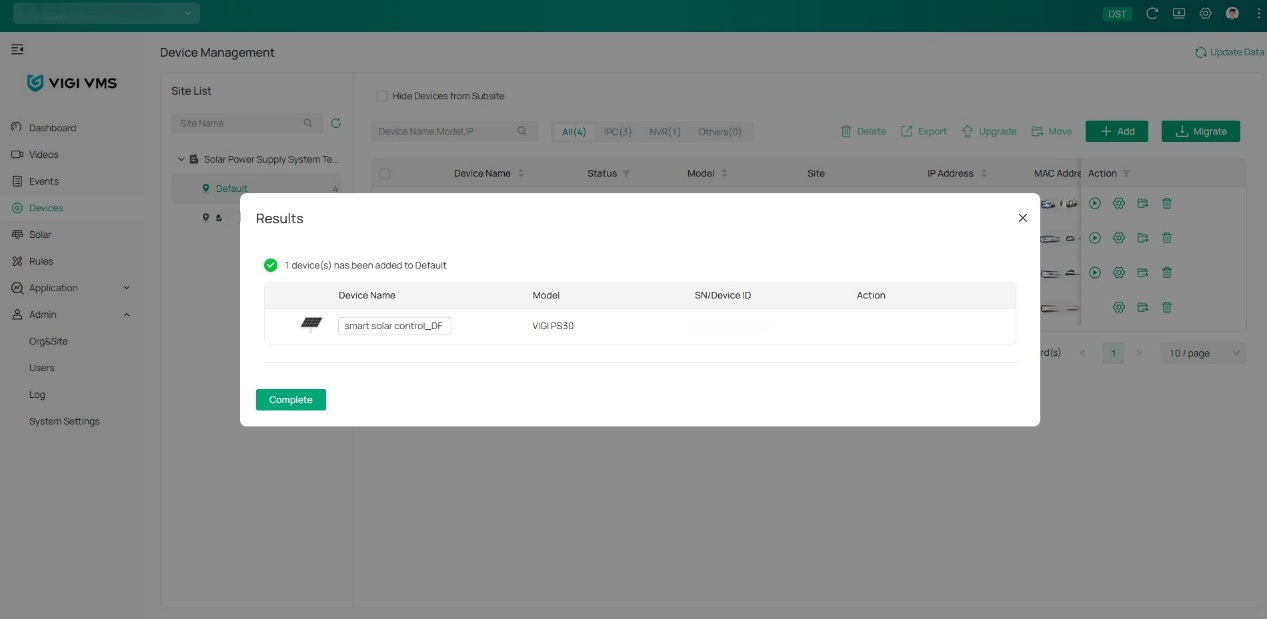The width and height of the screenshot is (1267, 619).
Task: Click the green Add button
Action: click(x=1117, y=131)
